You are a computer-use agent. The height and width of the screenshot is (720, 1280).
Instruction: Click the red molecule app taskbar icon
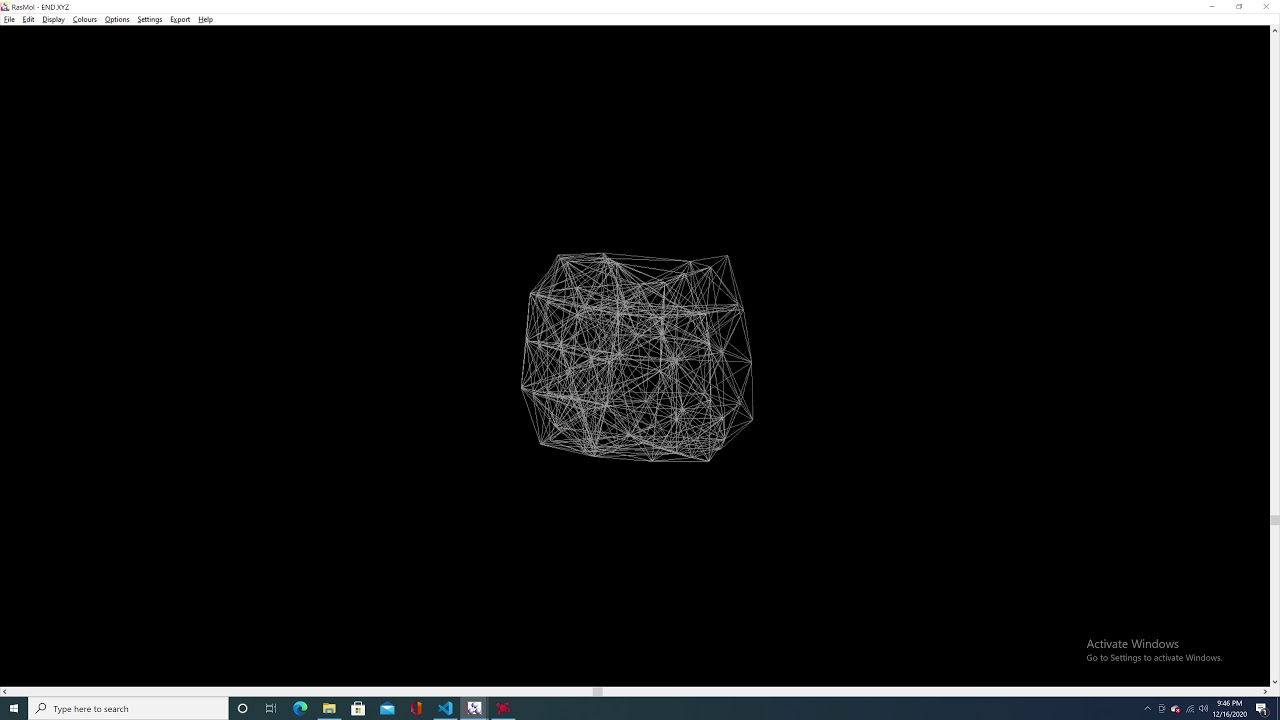tap(503, 708)
